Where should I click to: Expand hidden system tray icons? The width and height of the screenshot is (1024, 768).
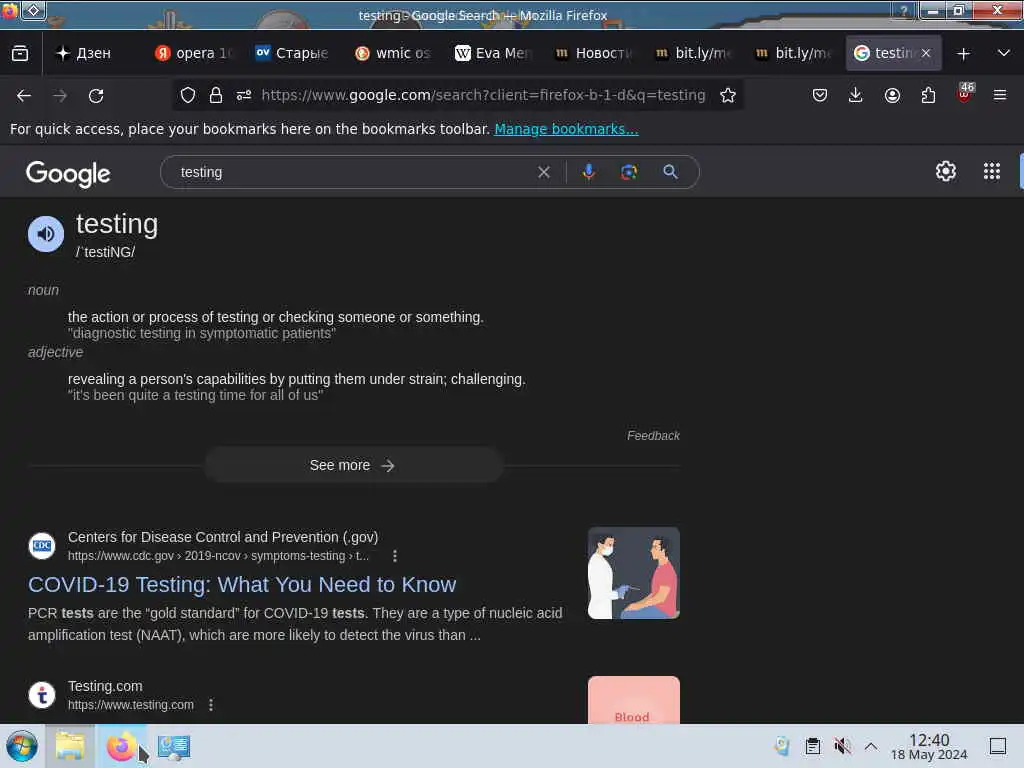(871, 746)
